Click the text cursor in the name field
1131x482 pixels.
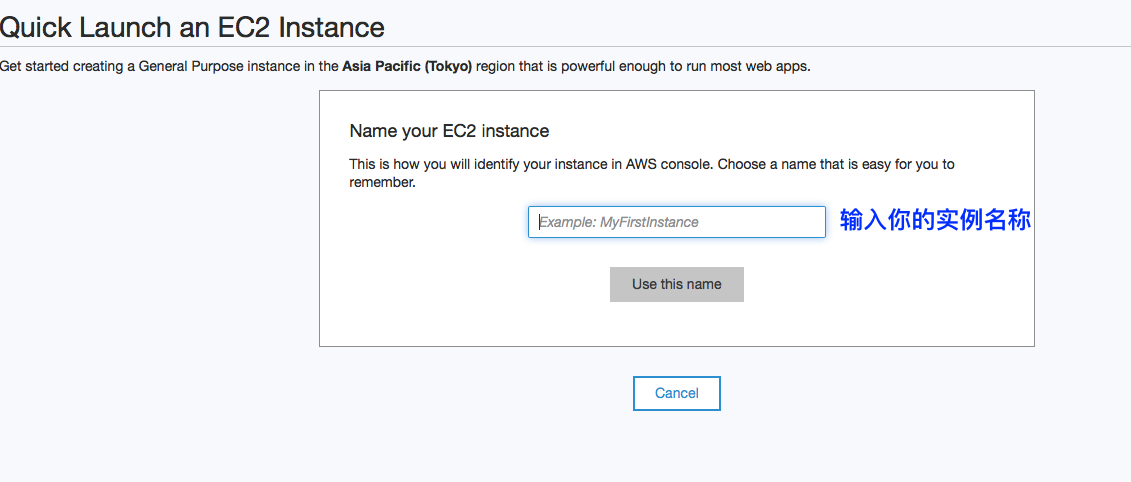click(540, 222)
